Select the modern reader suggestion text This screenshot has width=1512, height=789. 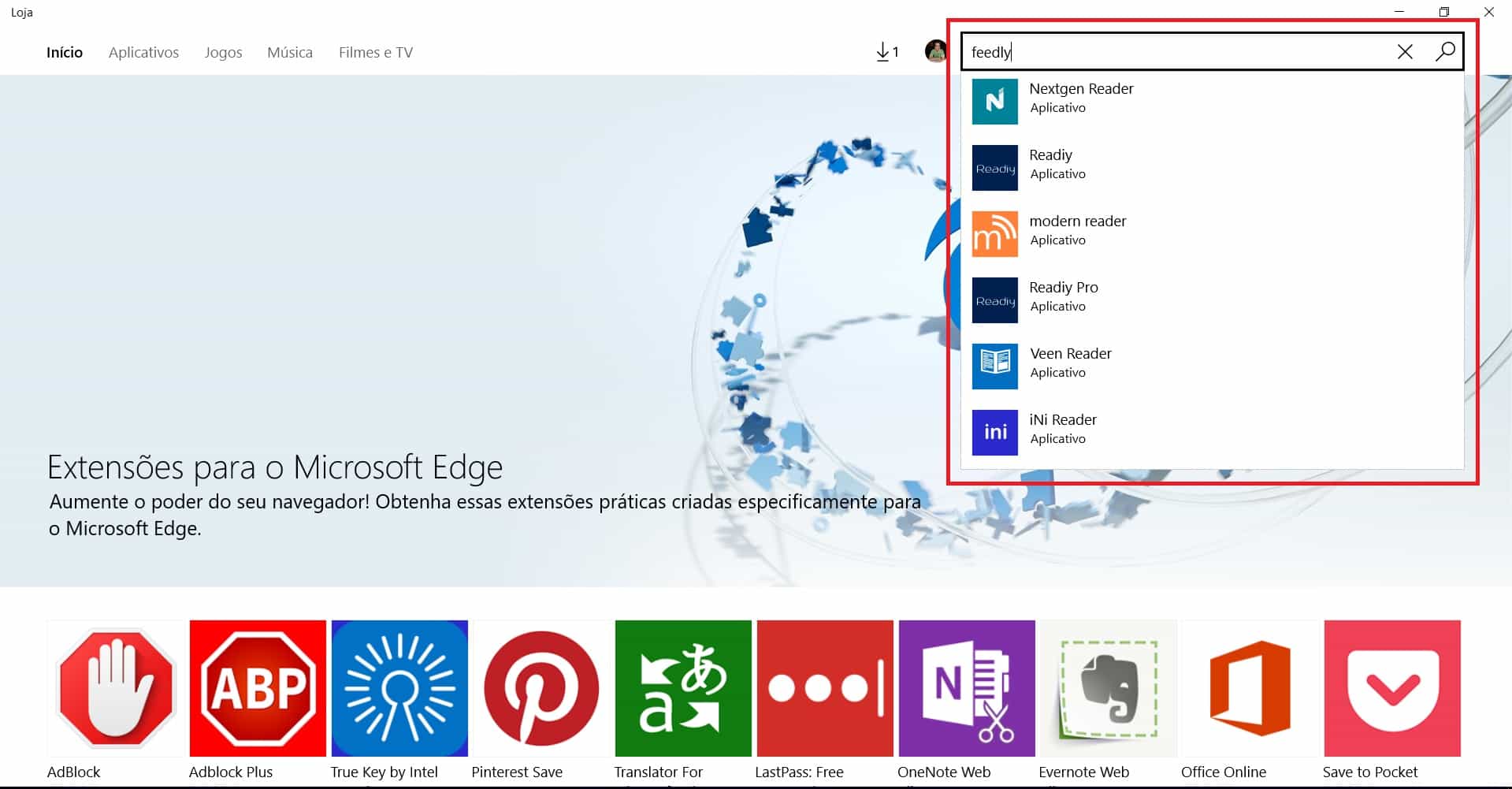(x=1077, y=221)
